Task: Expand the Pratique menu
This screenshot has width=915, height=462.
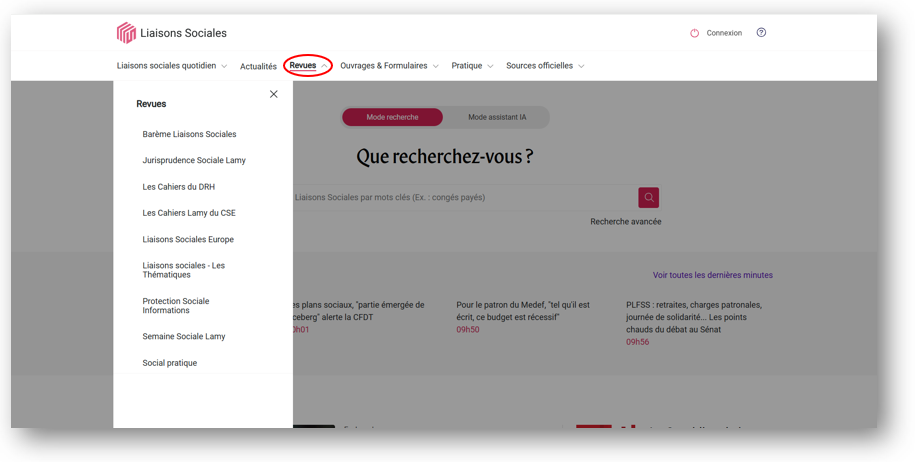Action: click(472, 66)
